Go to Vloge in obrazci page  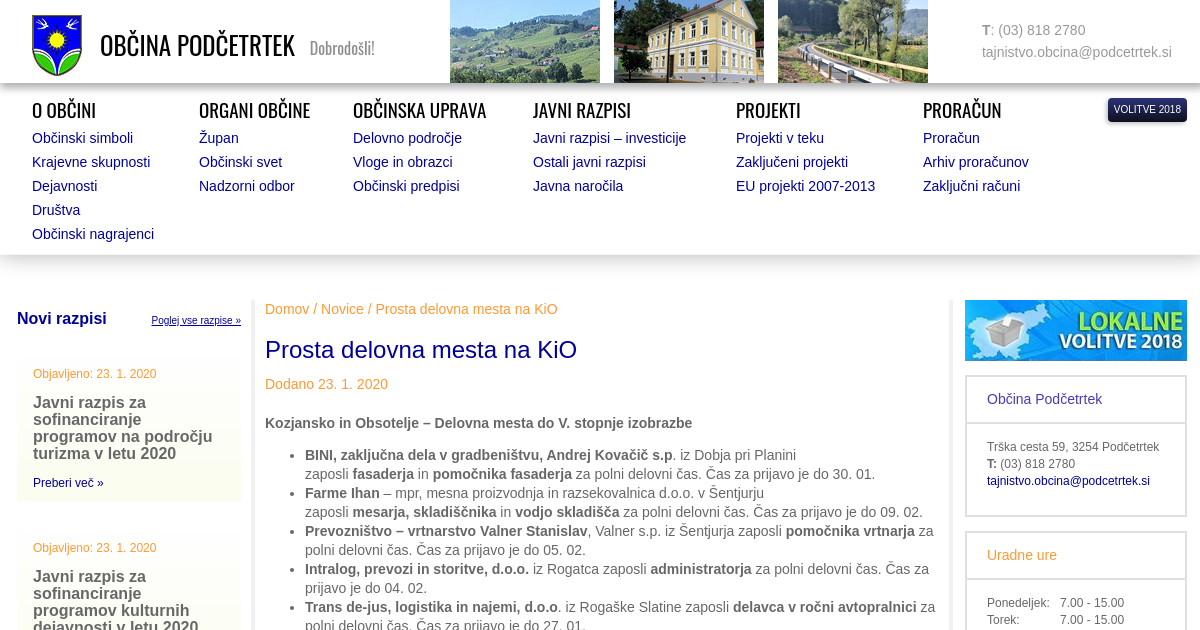pyautogui.click(x=402, y=162)
